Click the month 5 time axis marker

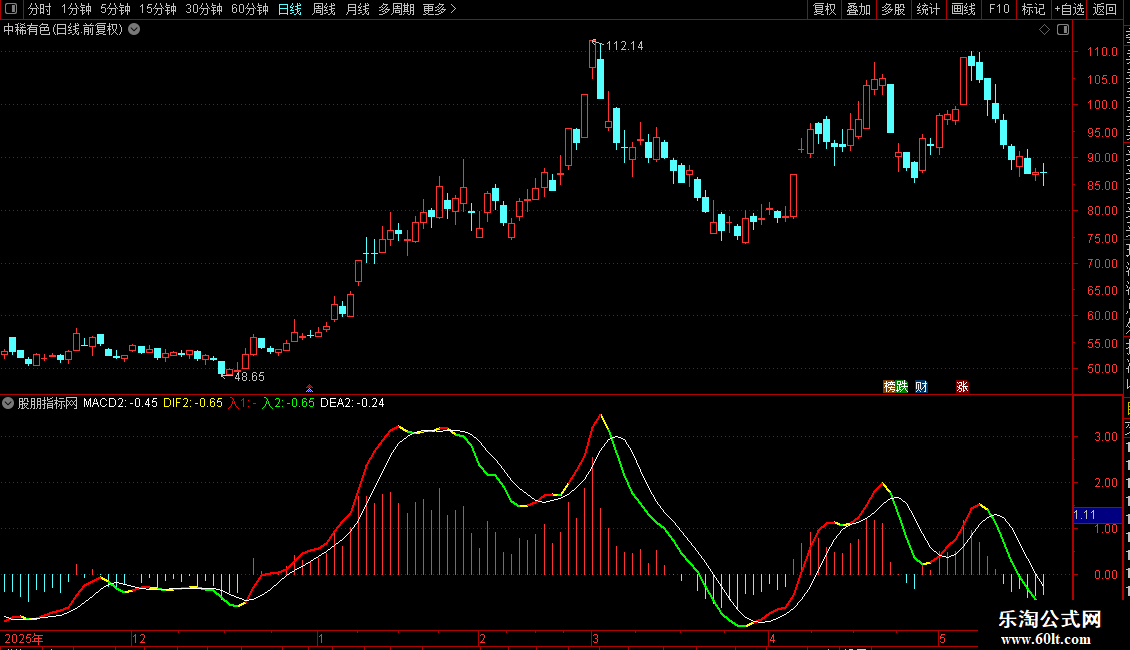click(x=942, y=638)
